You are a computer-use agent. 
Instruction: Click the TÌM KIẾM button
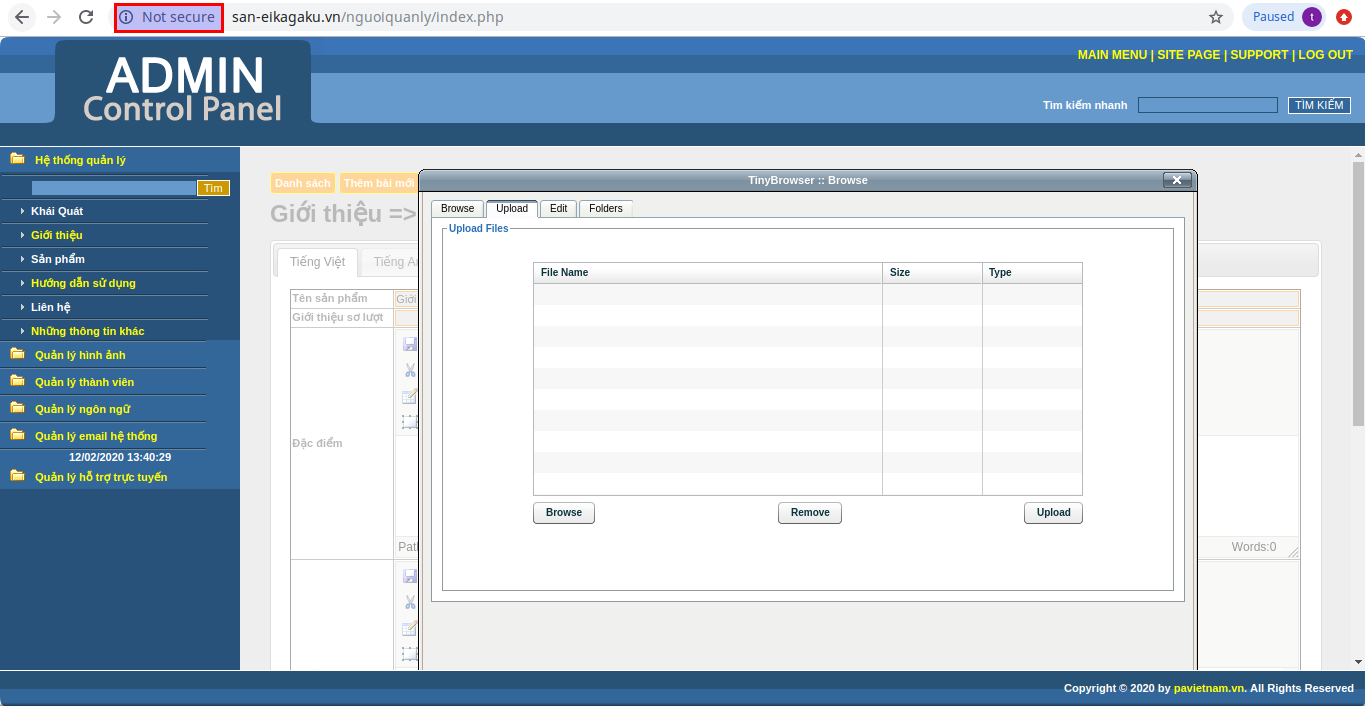(1319, 105)
